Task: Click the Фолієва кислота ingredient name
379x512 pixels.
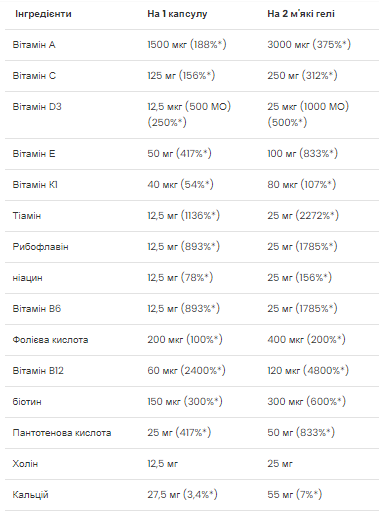Action: 50,340
